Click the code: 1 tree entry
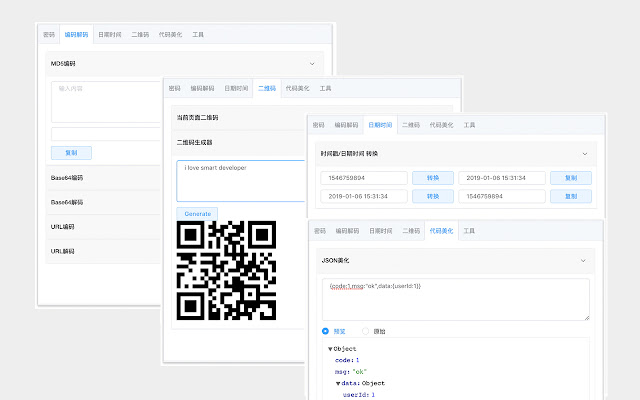Image resolution: width=640 pixels, height=400 pixels. click(347, 360)
